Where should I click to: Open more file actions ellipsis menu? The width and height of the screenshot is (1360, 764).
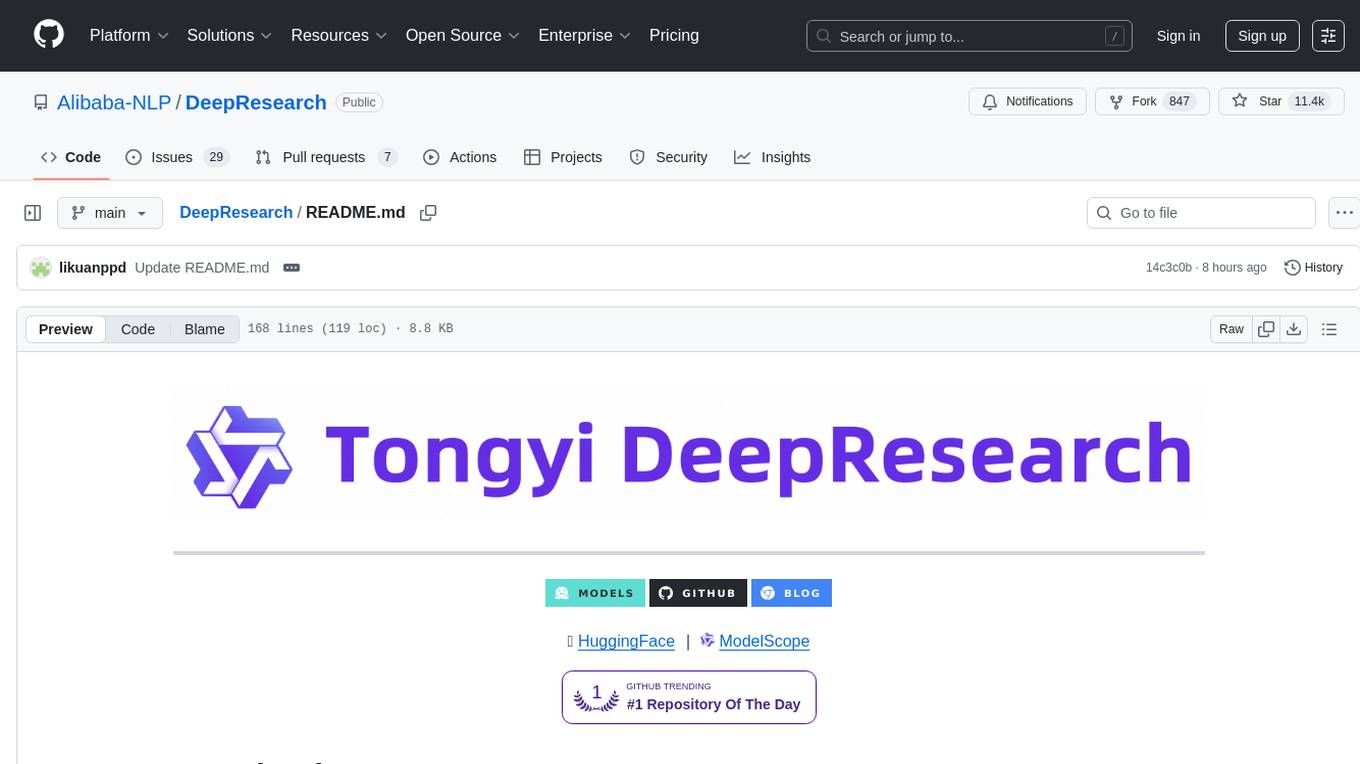click(1344, 213)
